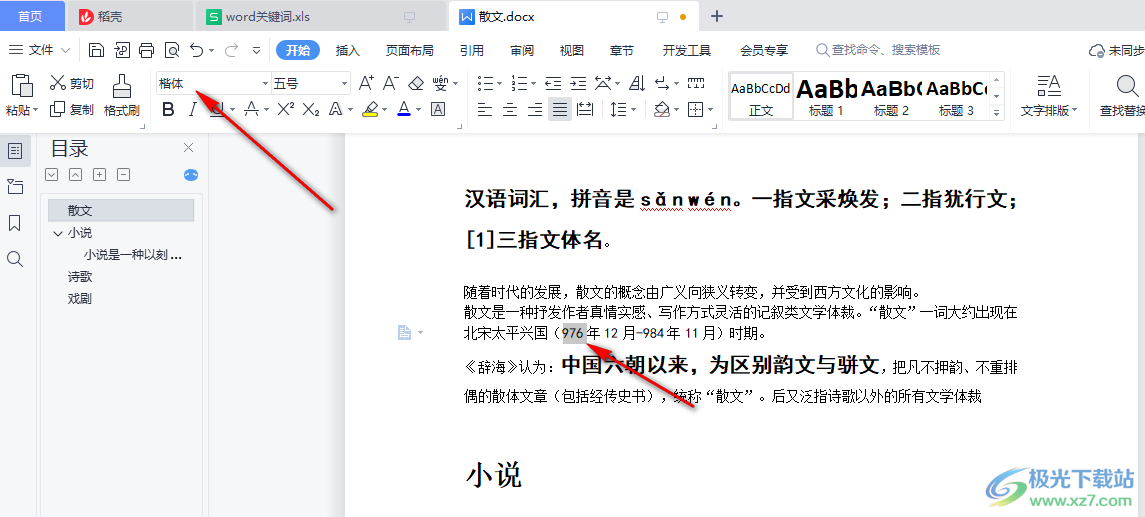Open bullet list dropdown

tap(500, 84)
